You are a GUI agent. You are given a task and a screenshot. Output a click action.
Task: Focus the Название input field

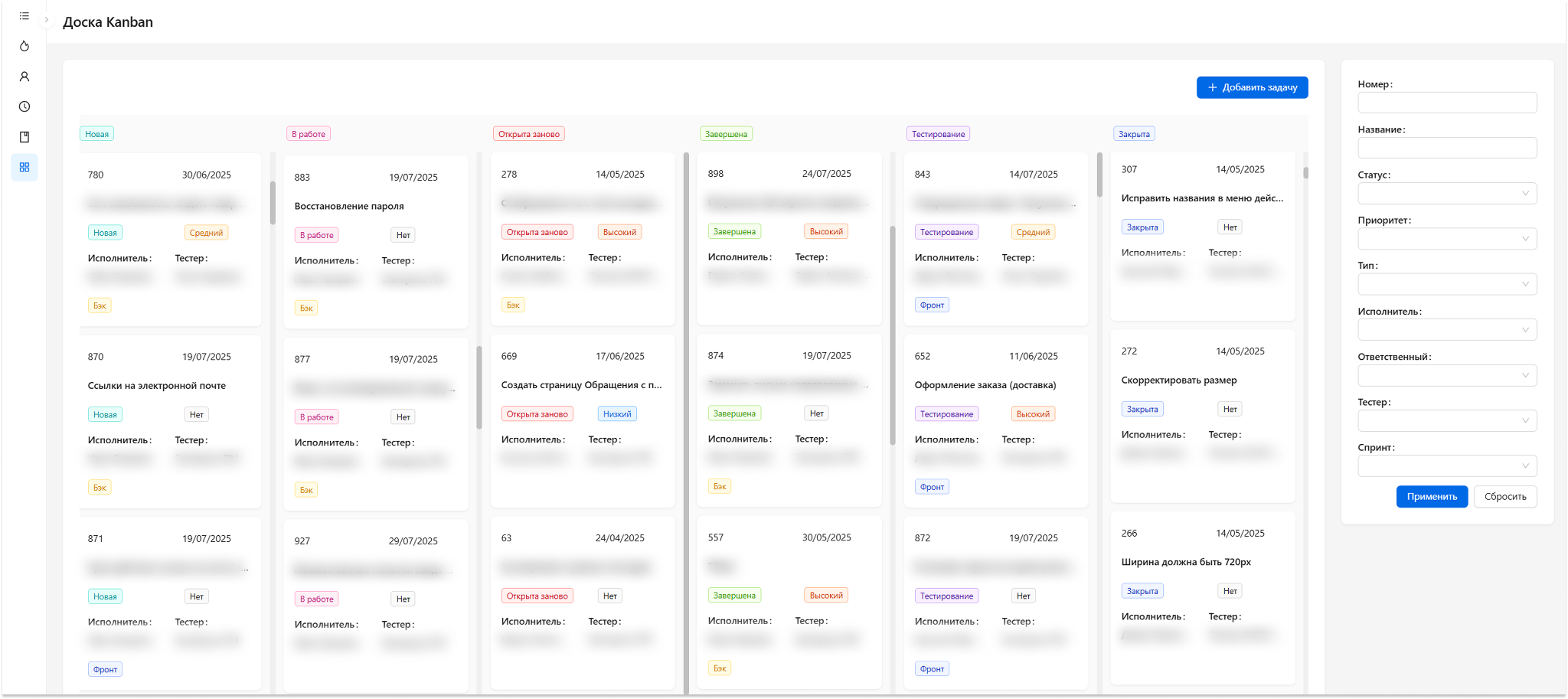[1446, 148]
